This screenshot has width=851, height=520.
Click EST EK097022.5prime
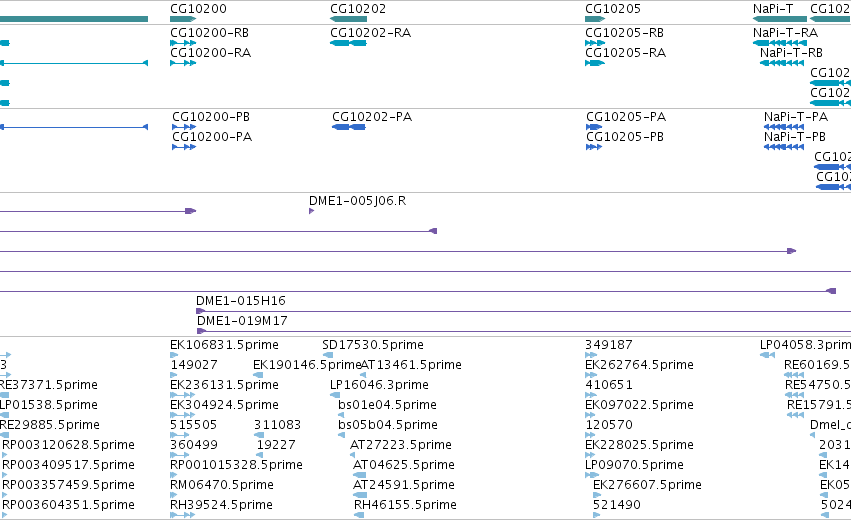639,405
